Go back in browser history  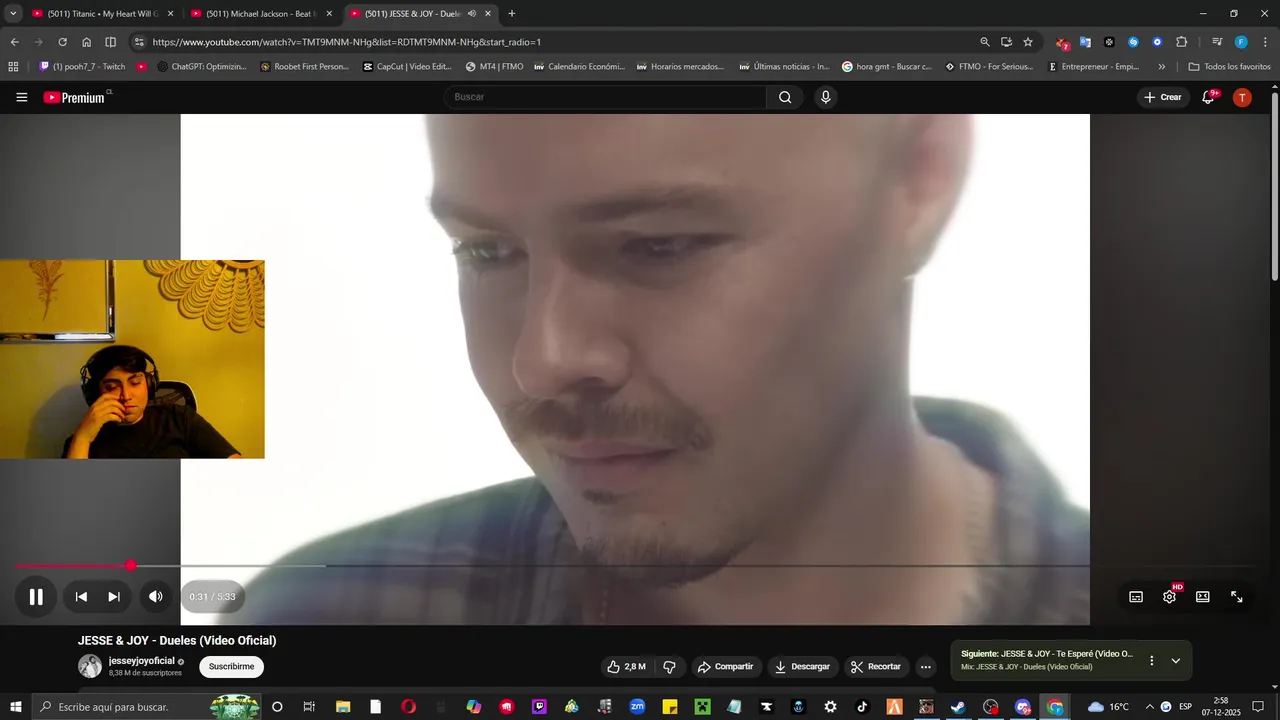click(14, 42)
